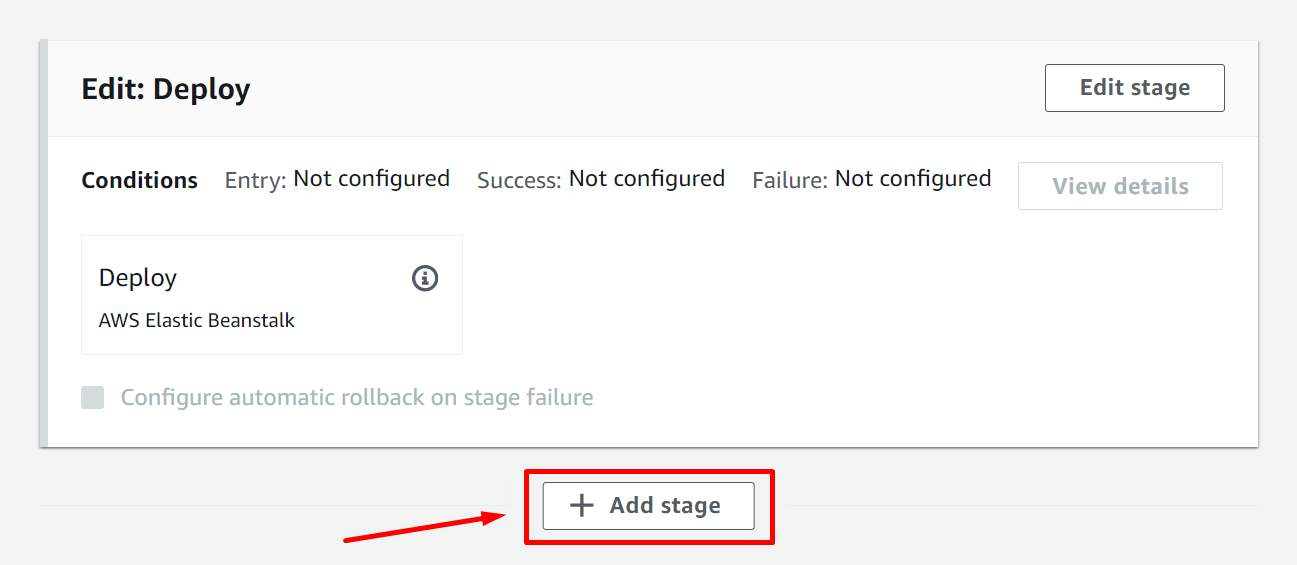Click the Edit stage button
This screenshot has width=1297, height=565.
1134,88
